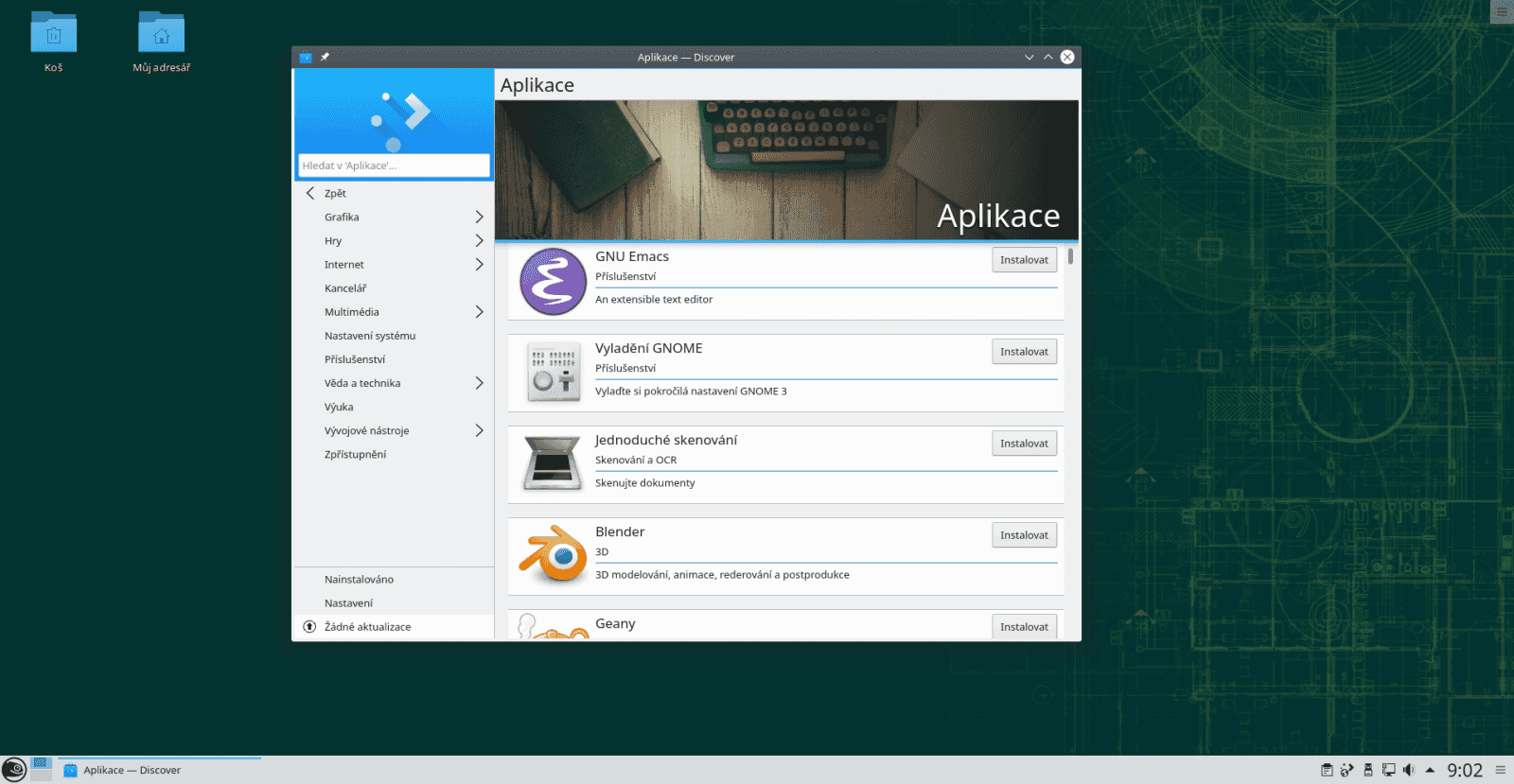Install Vyladění GNOME
The width and height of the screenshot is (1514, 784).
[x=1024, y=352]
